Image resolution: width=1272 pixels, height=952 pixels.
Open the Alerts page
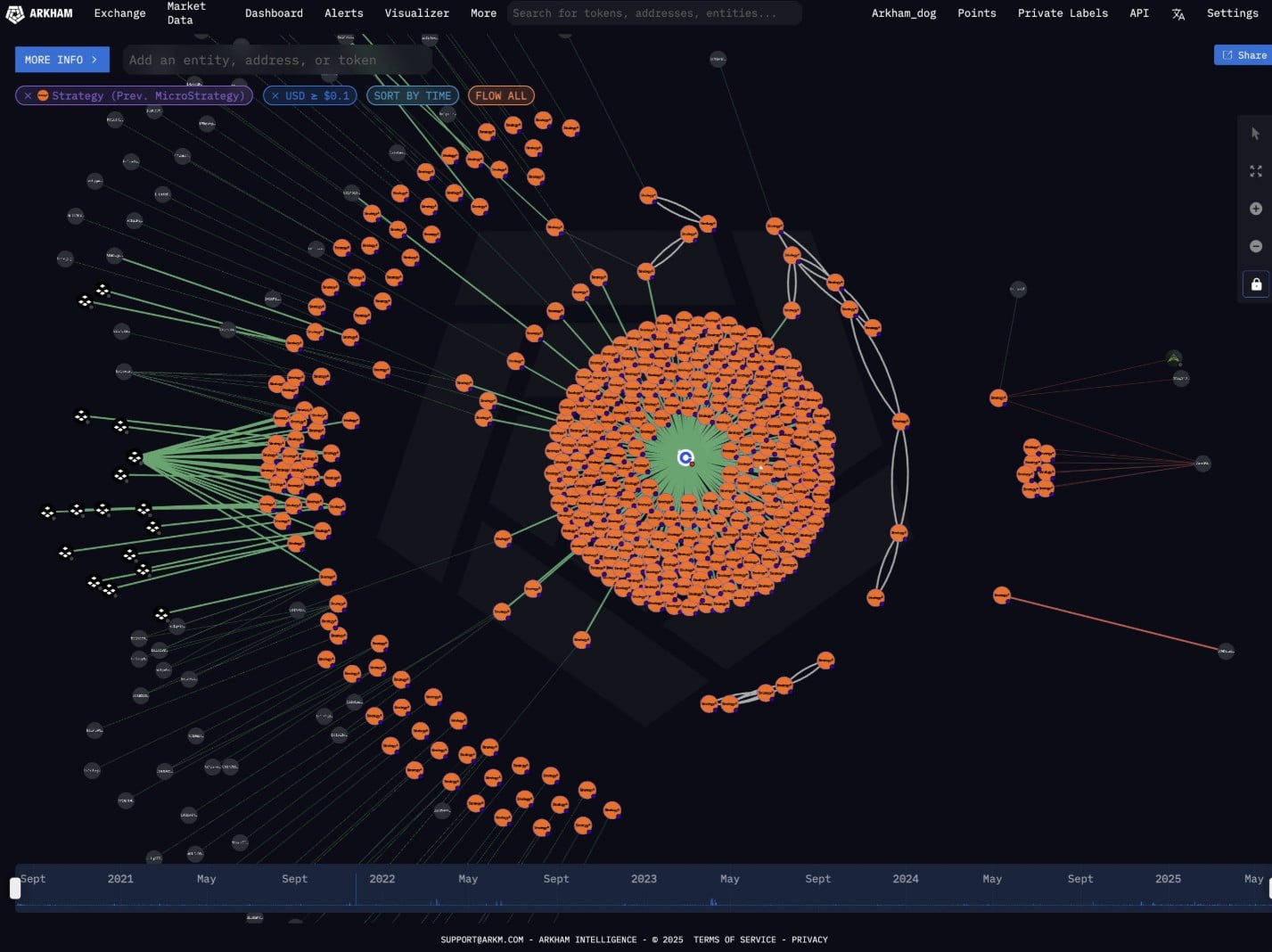click(x=343, y=13)
